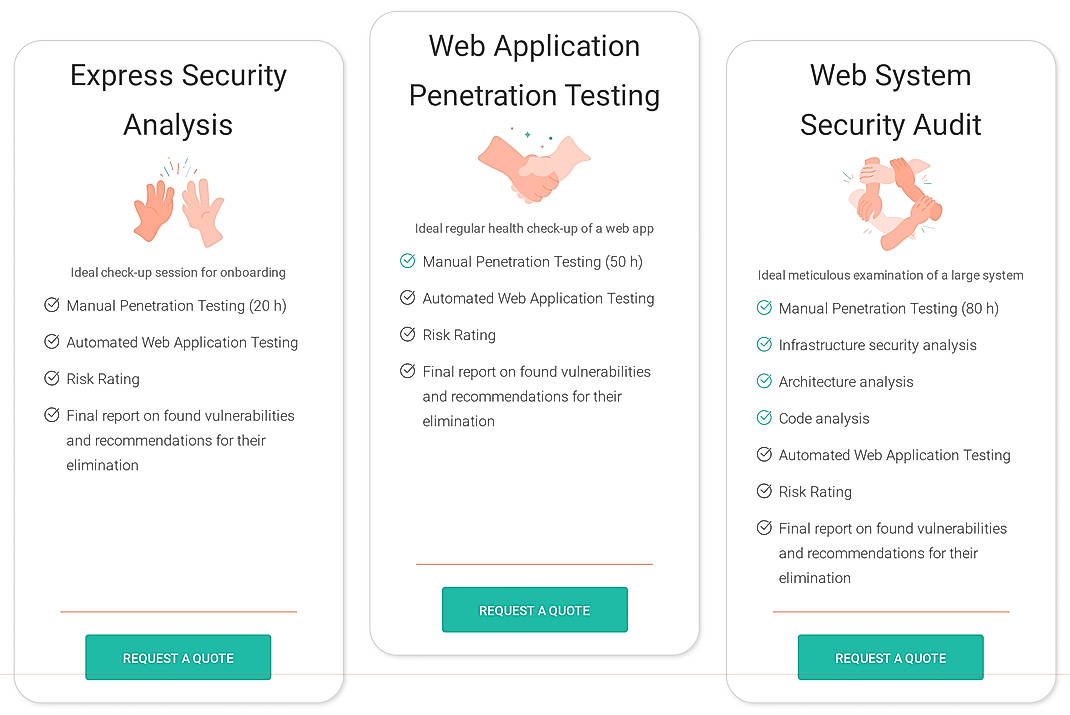The height and width of the screenshot is (715, 1070).
Task: Click REQUEST A QUOTE on Web System Security Audit
Action: coord(890,657)
